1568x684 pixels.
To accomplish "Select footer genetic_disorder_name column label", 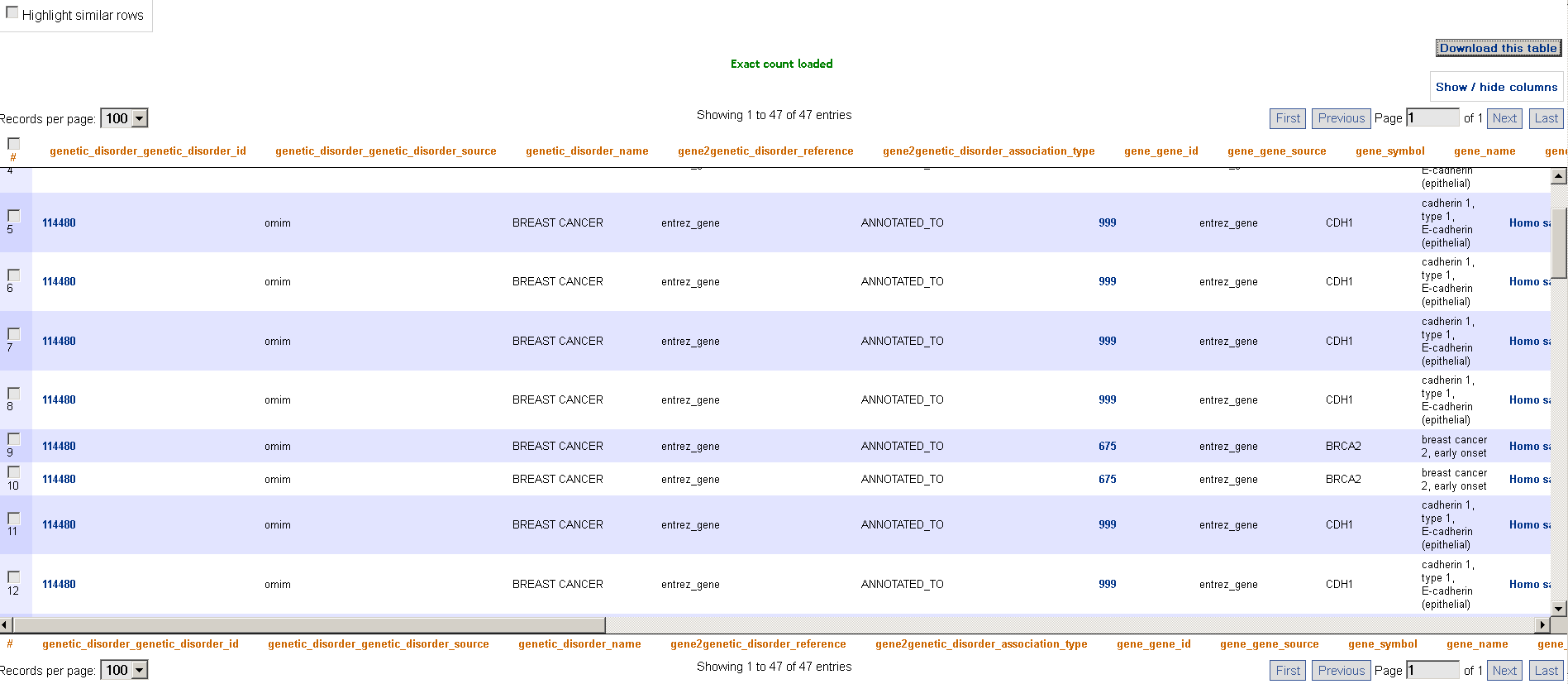I will point(579,644).
